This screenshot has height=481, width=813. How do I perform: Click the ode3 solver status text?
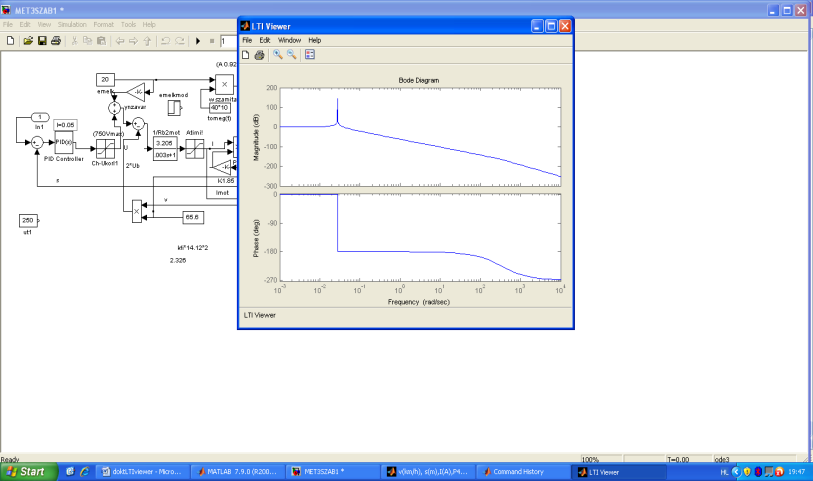(722, 459)
